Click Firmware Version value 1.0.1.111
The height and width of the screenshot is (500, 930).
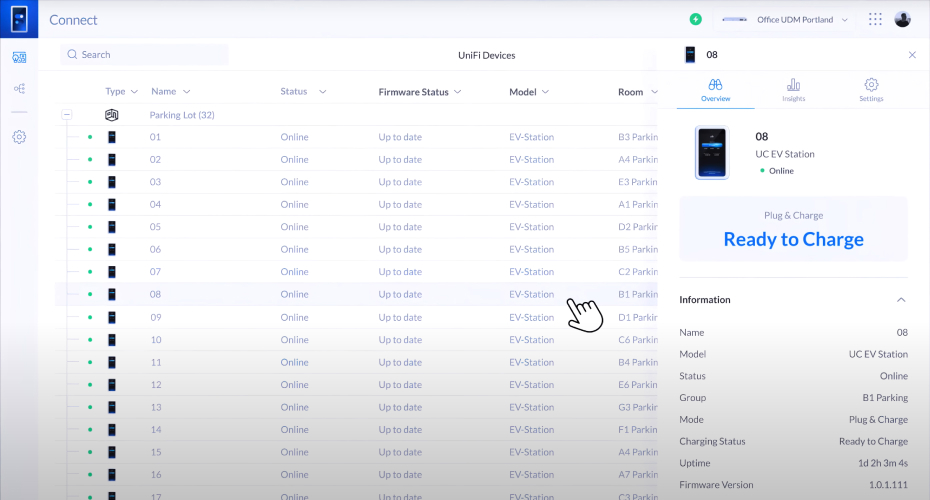point(888,485)
